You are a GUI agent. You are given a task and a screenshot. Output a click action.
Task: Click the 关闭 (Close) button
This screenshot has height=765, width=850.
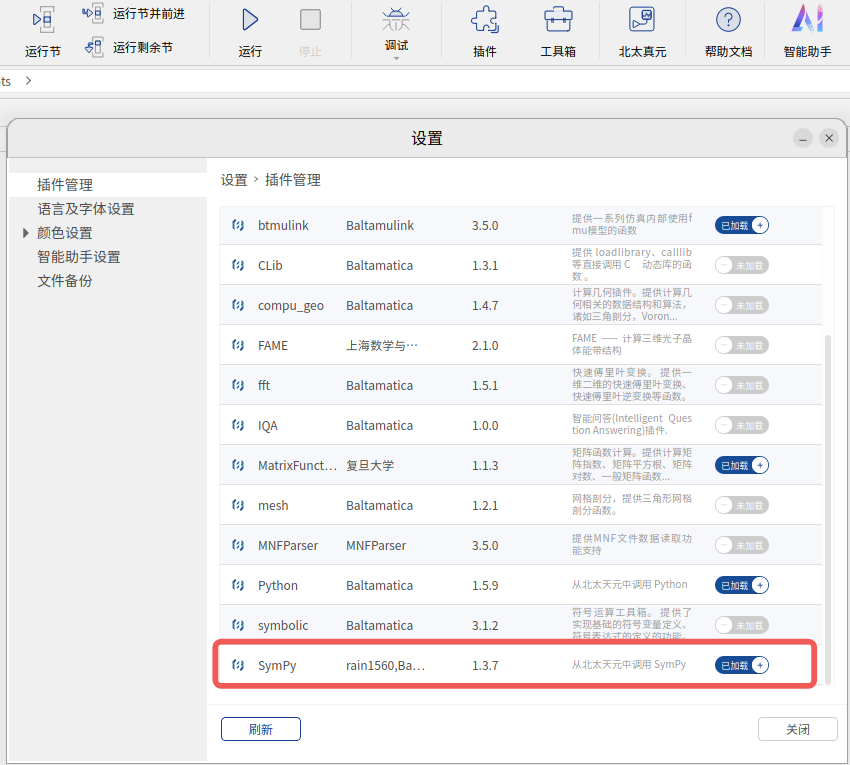point(797,729)
